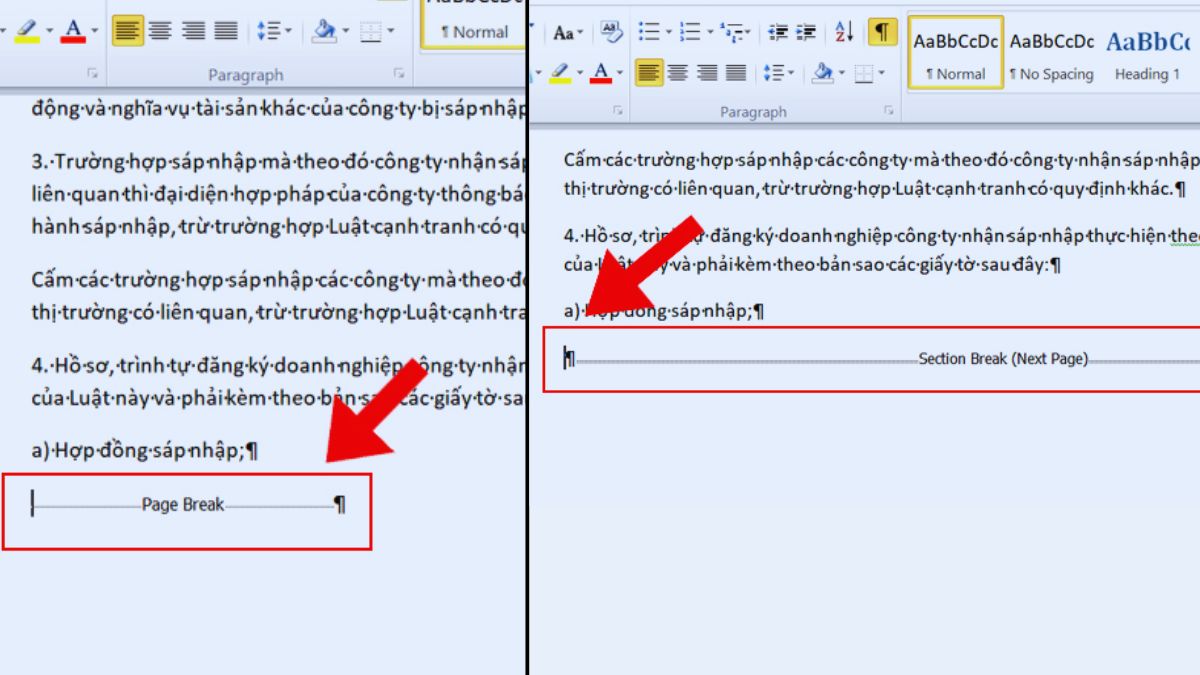Apply yellow text highlight in left window
The width and height of the screenshot is (1200, 675).
tap(27, 31)
